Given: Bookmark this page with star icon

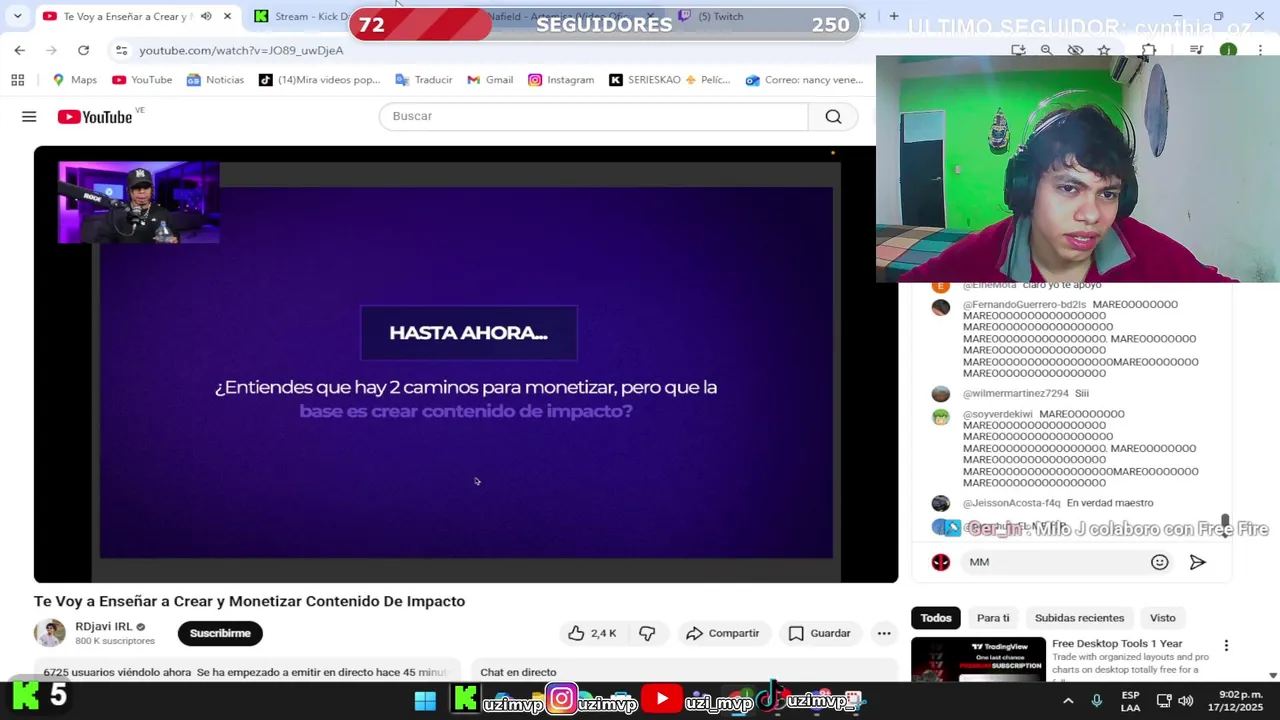Looking at the screenshot, I should tap(1104, 50).
